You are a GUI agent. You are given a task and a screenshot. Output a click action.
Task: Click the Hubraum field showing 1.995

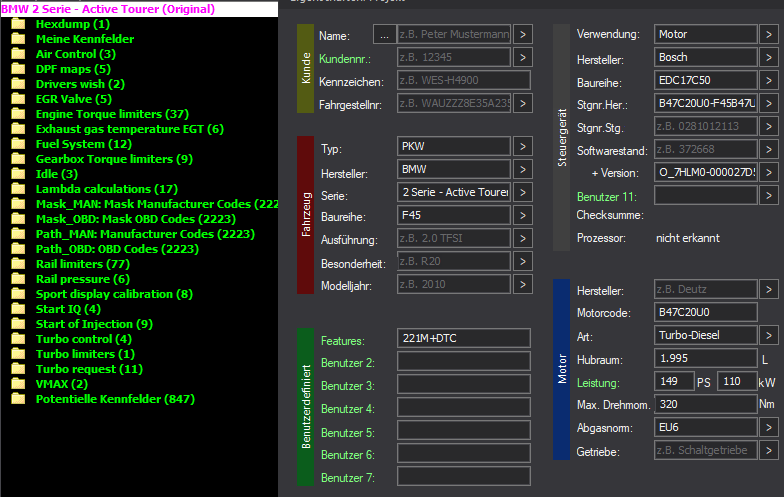pos(706,358)
